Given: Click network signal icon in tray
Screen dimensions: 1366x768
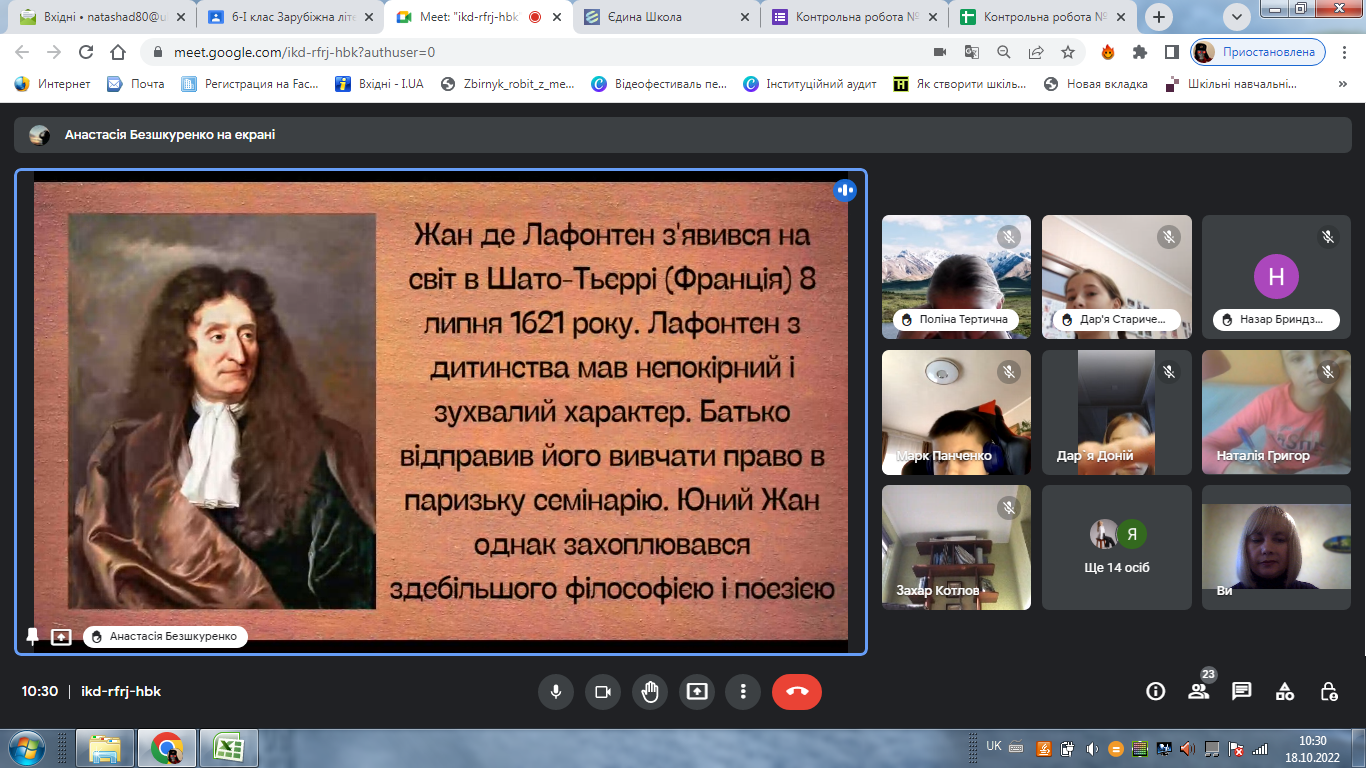Looking at the screenshot, I should point(1260,748).
